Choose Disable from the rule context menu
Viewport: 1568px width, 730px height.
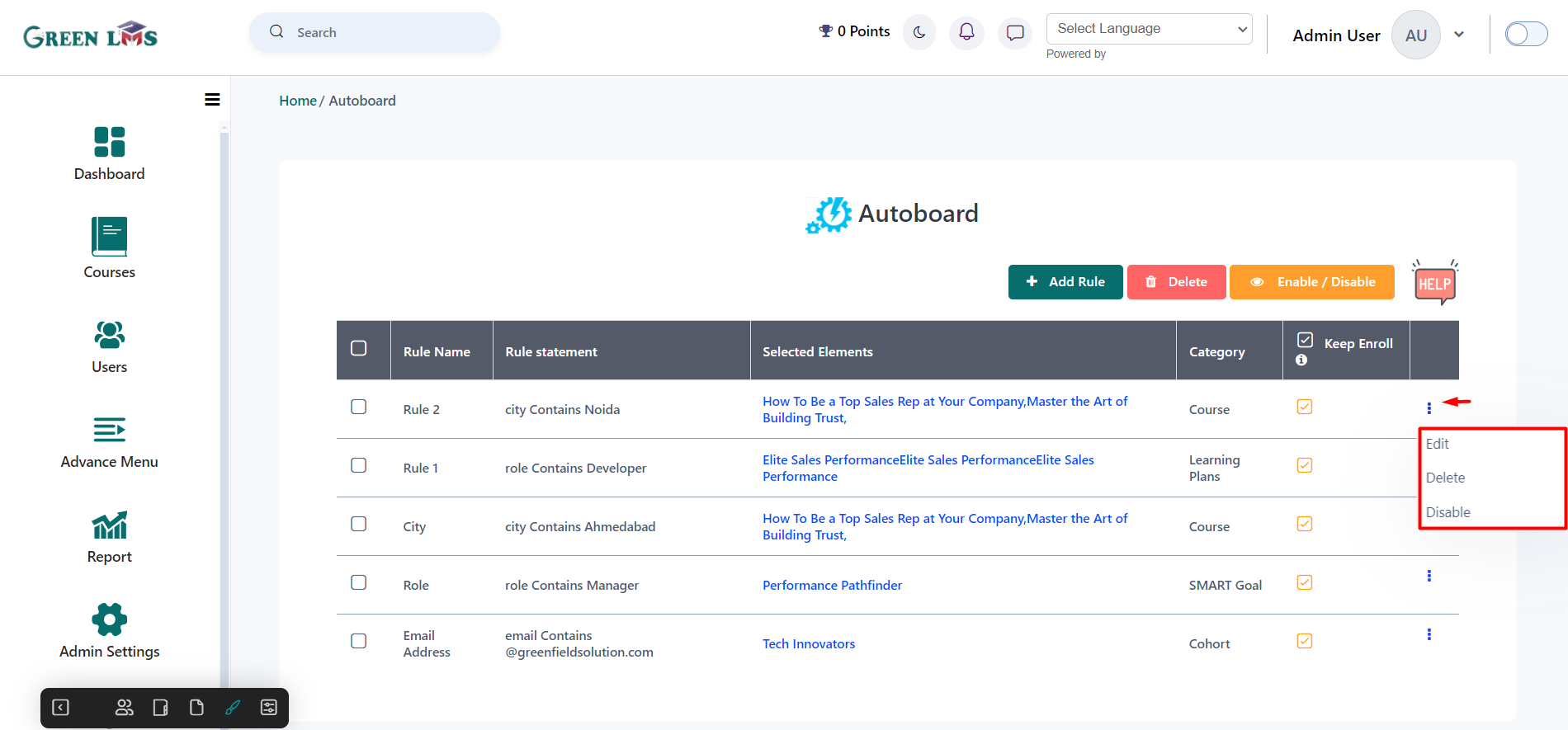[x=1448, y=512]
